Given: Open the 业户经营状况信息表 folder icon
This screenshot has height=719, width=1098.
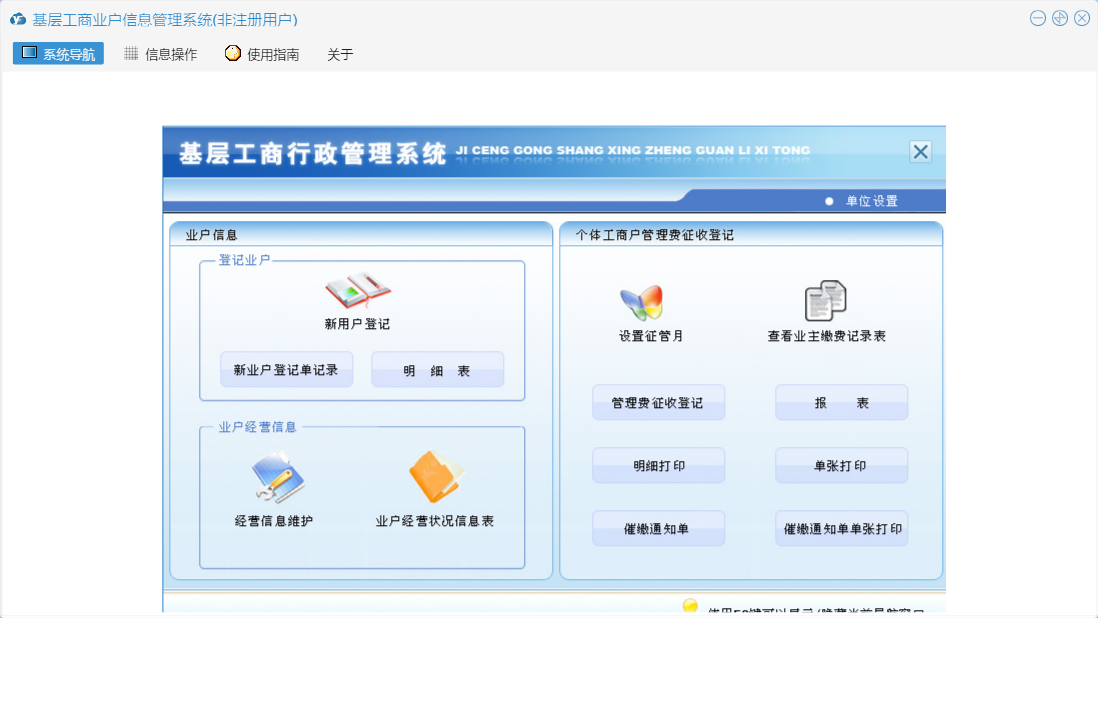Looking at the screenshot, I should pyautogui.click(x=435, y=477).
